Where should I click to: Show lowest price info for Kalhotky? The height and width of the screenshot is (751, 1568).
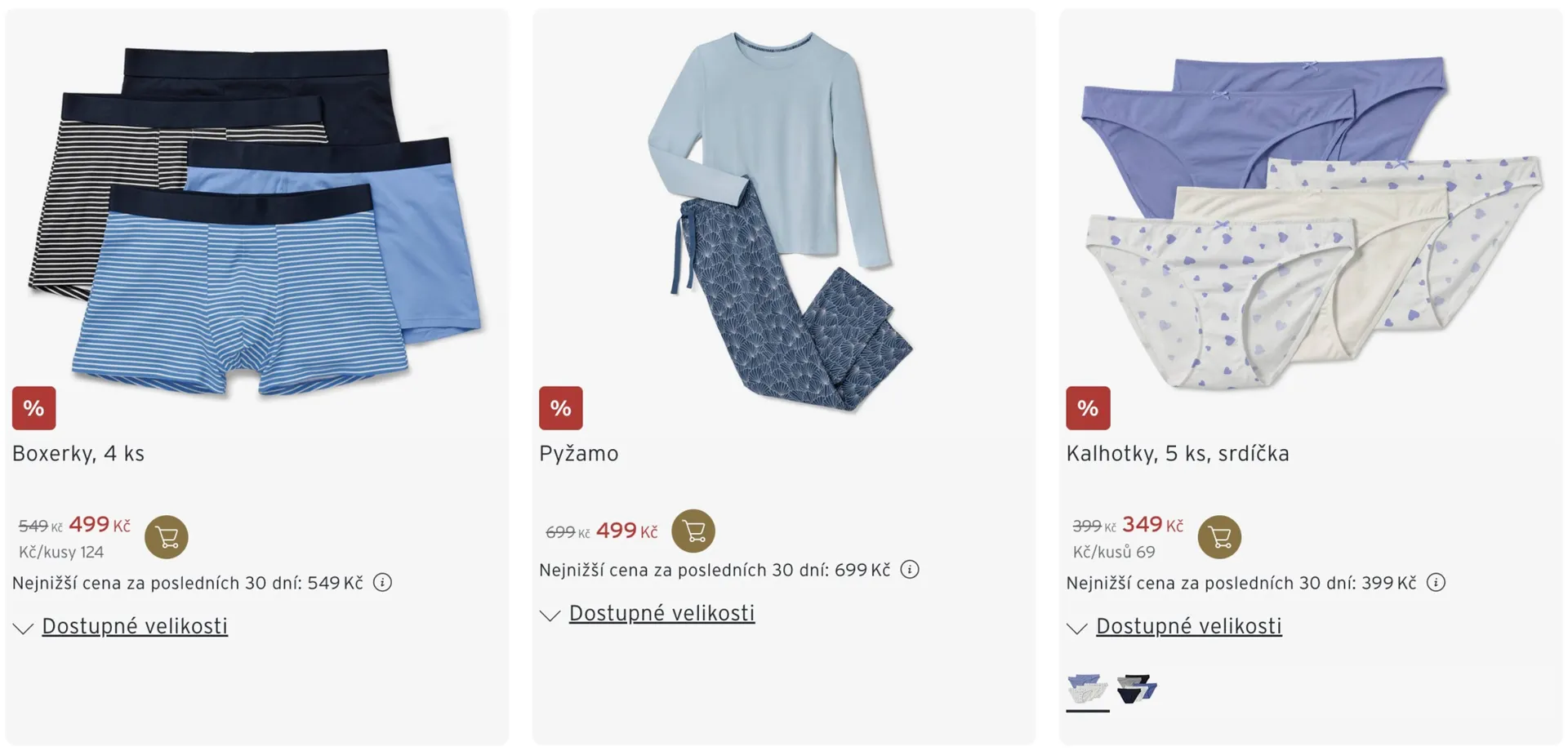point(1436,583)
